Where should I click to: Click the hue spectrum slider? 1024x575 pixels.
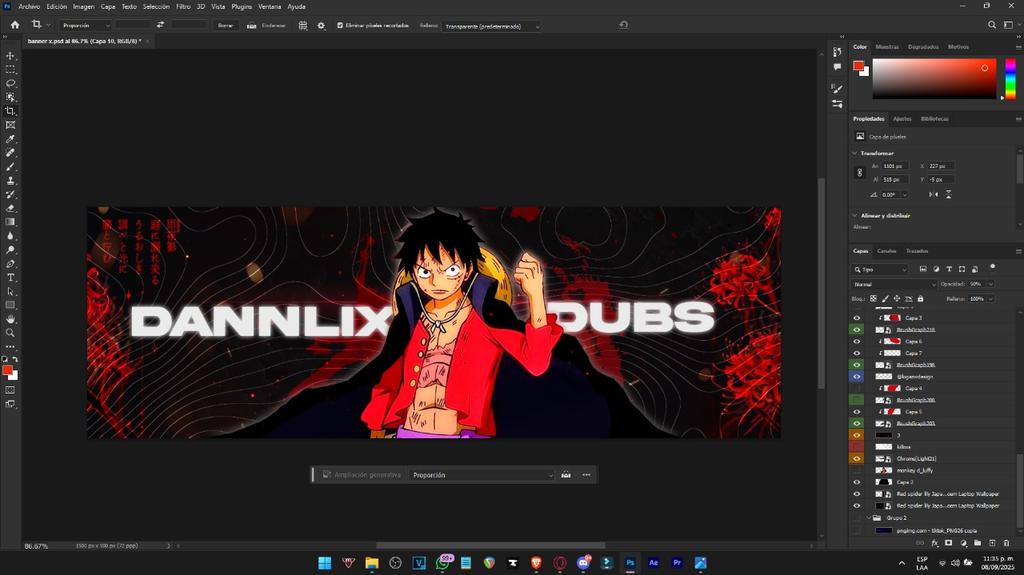pyautogui.click(x=1010, y=78)
